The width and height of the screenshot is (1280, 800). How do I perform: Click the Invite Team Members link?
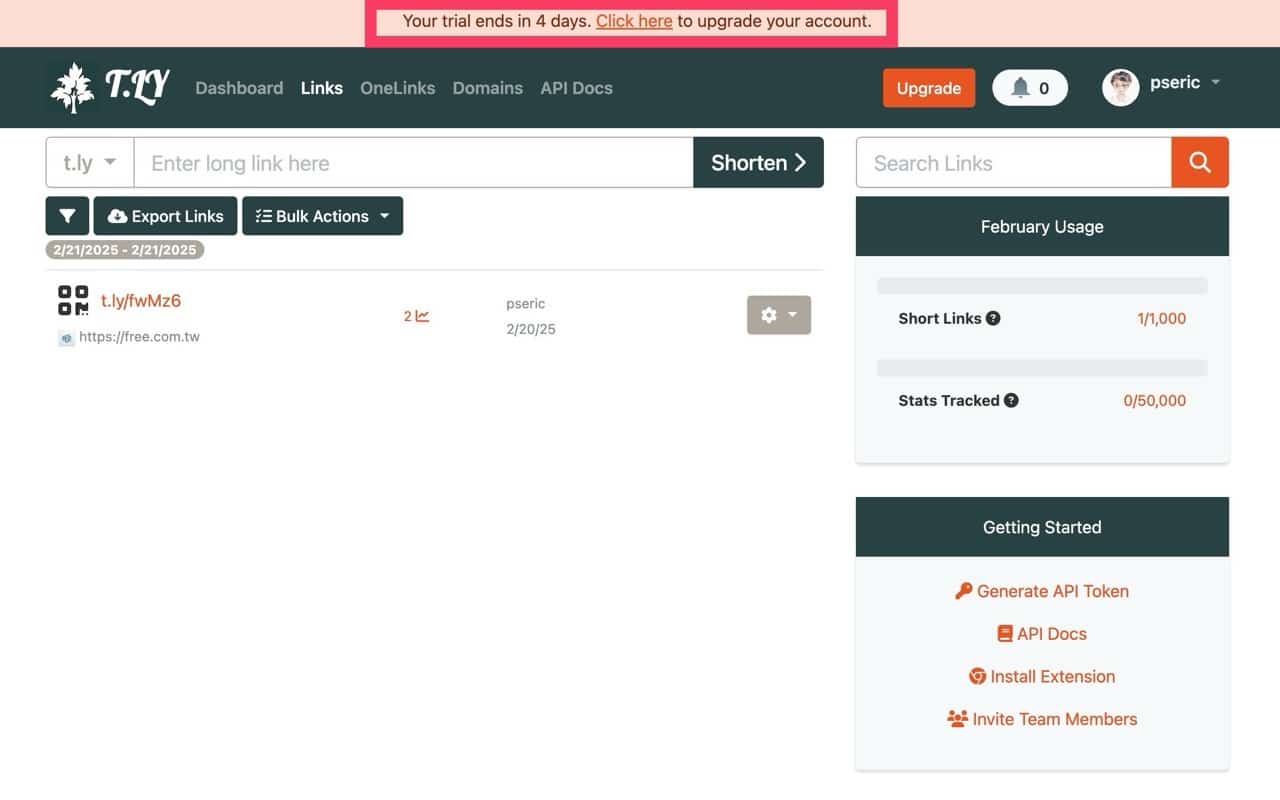tap(1042, 719)
